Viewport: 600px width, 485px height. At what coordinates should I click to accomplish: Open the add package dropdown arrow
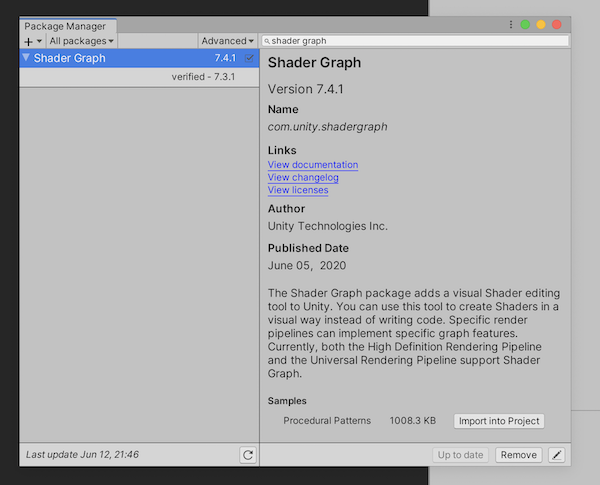pyautogui.click(x=39, y=41)
